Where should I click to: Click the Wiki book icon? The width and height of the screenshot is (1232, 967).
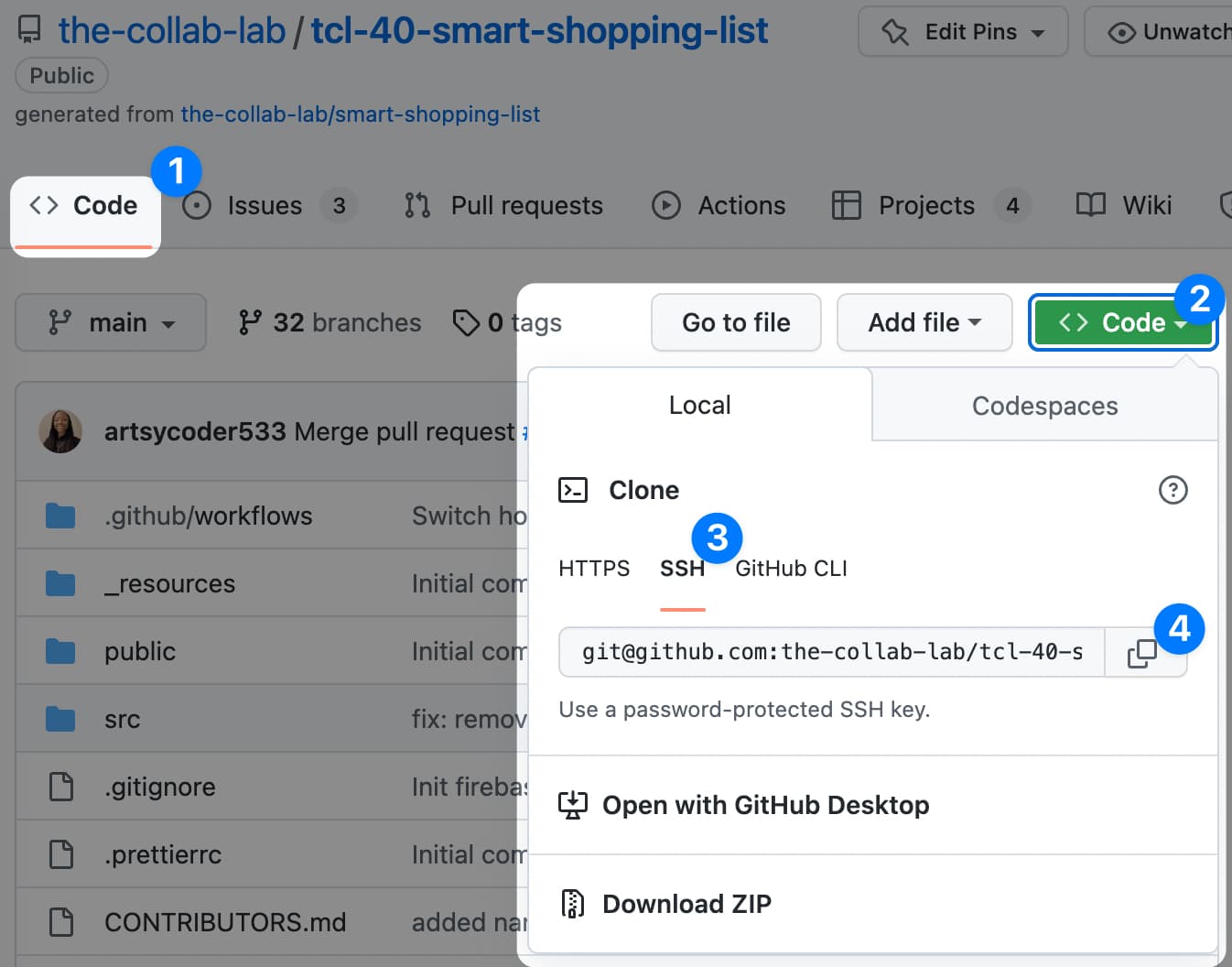tap(1091, 205)
